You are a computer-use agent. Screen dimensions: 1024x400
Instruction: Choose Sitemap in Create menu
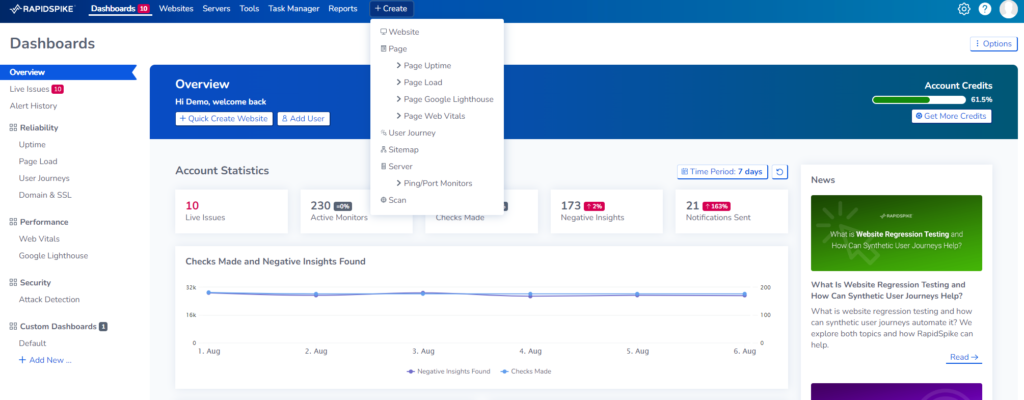pyautogui.click(x=399, y=150)
